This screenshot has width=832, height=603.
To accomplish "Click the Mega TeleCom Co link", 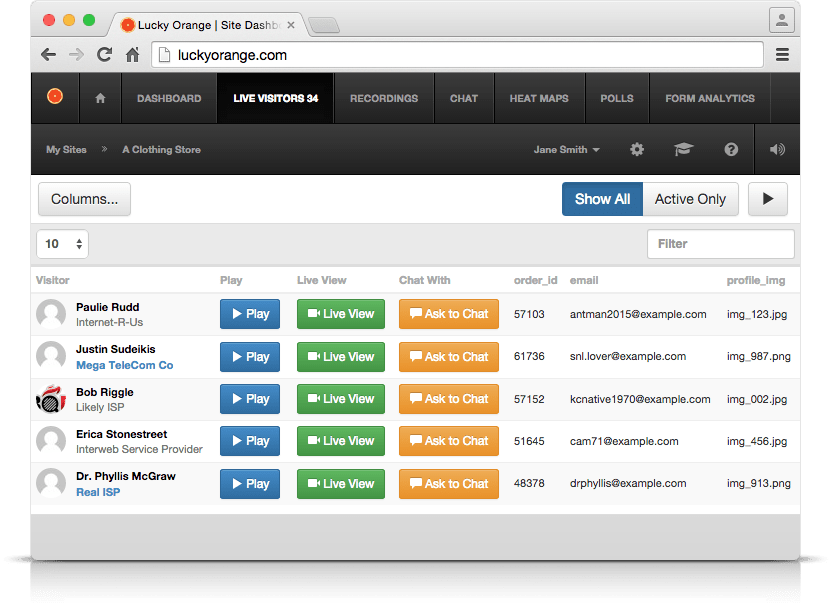I will click(x=125, y=365).
